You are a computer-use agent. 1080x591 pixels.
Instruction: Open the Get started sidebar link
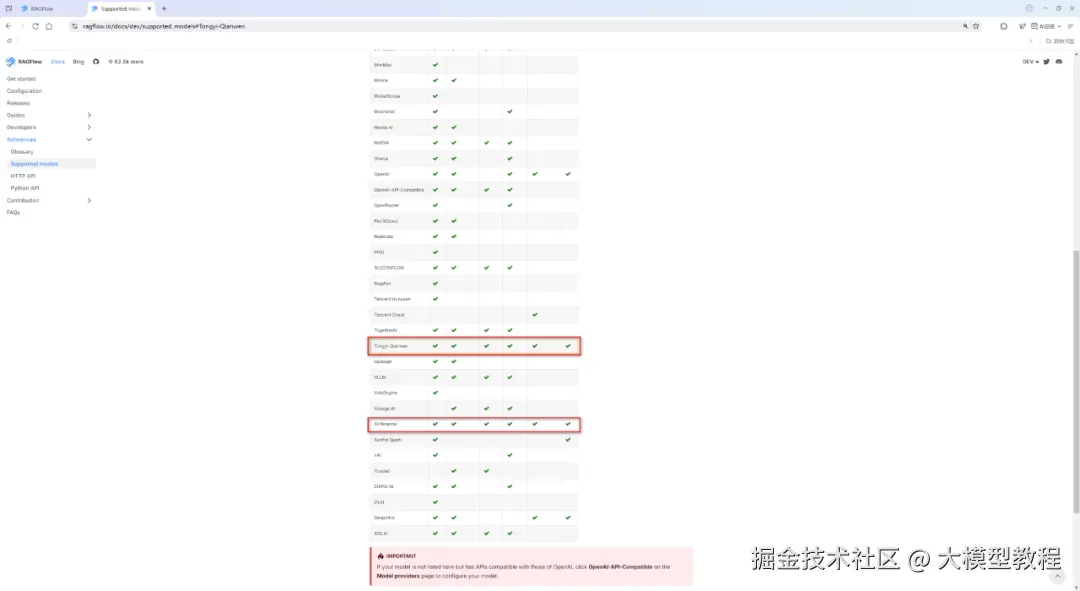(21, 79)
